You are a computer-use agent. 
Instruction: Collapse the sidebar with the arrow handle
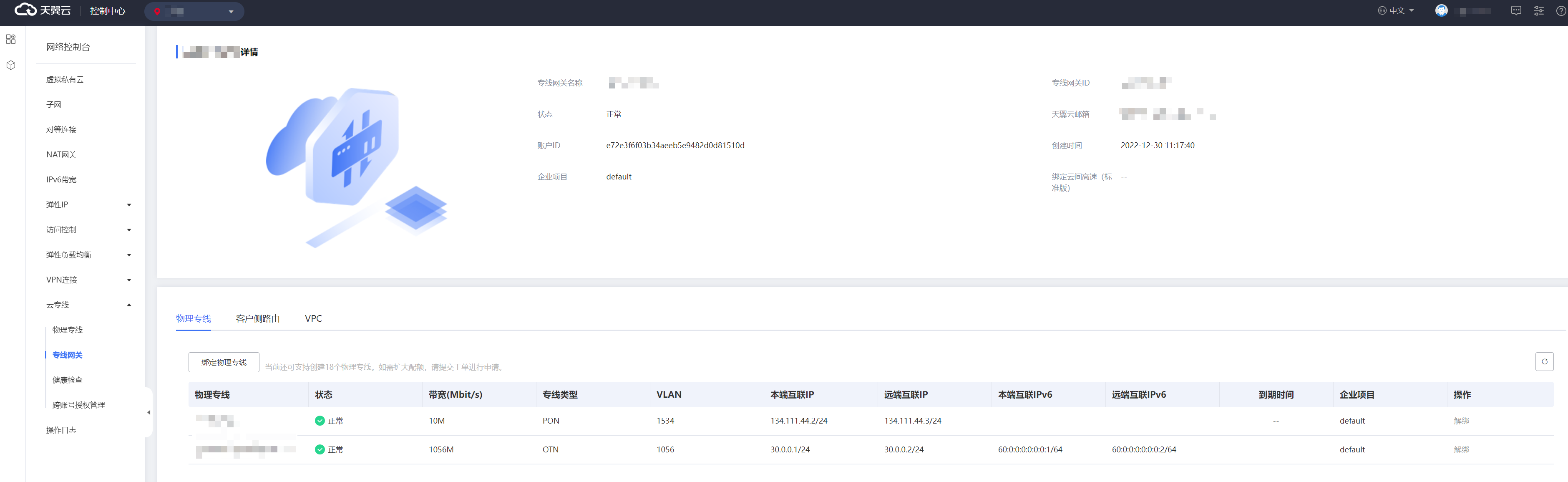coord(148,413)
